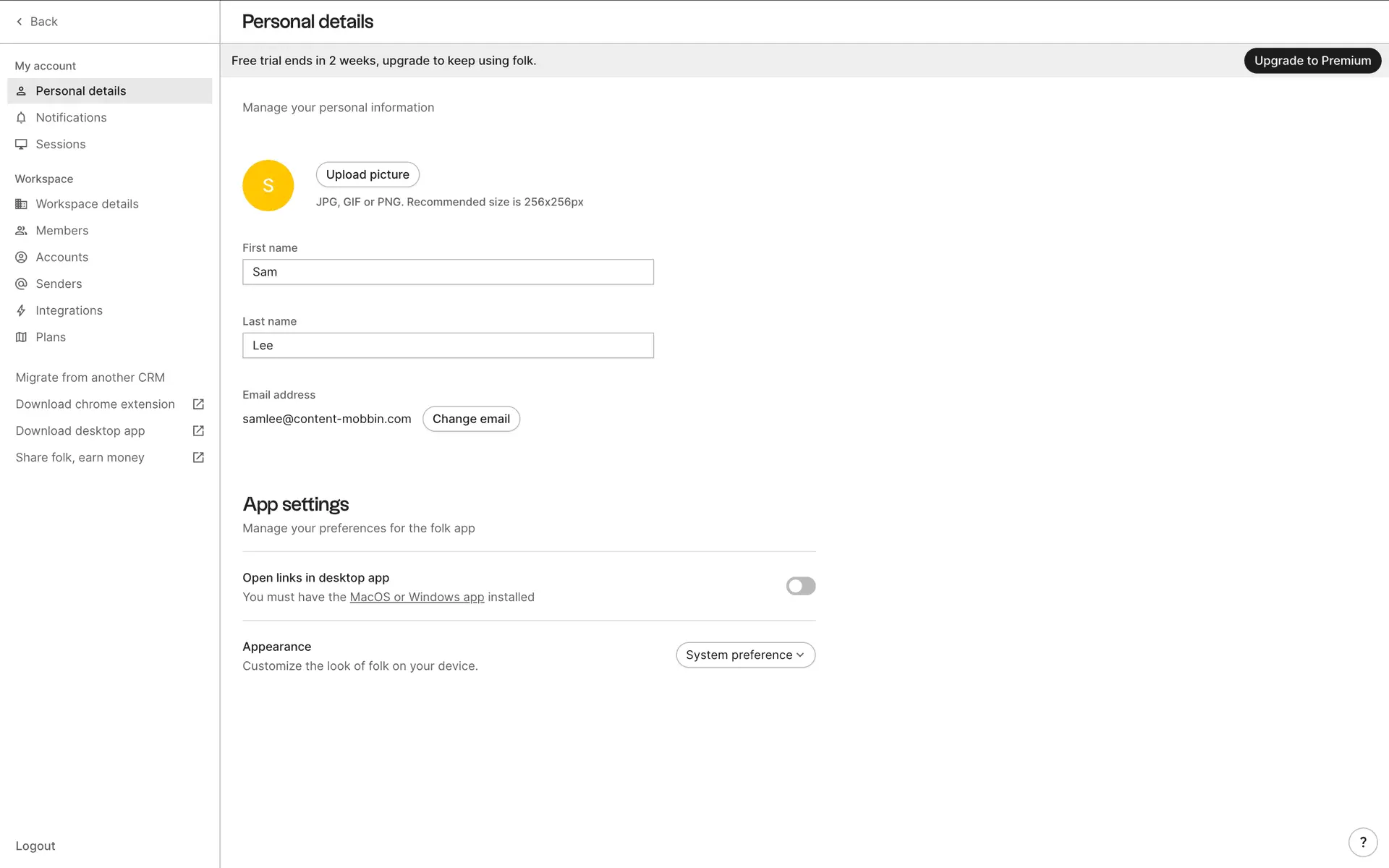Expand the System preference appearance dropdown
The height and width of the screenshot is (868, 1389).
pyautogui.click(x=745, y=655)
